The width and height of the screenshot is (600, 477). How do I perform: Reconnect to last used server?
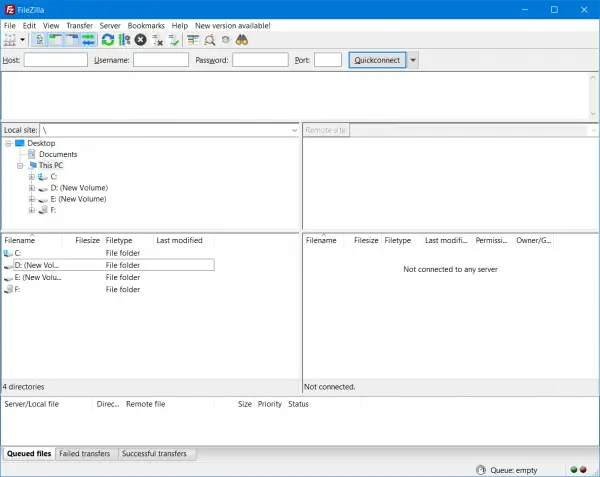point(174,40)
